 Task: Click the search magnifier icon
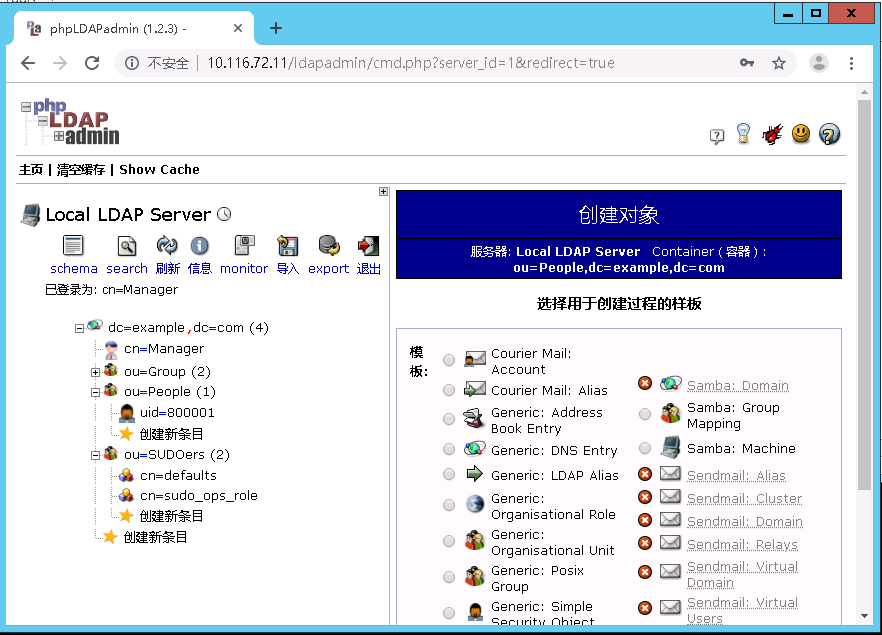[126, 246]
